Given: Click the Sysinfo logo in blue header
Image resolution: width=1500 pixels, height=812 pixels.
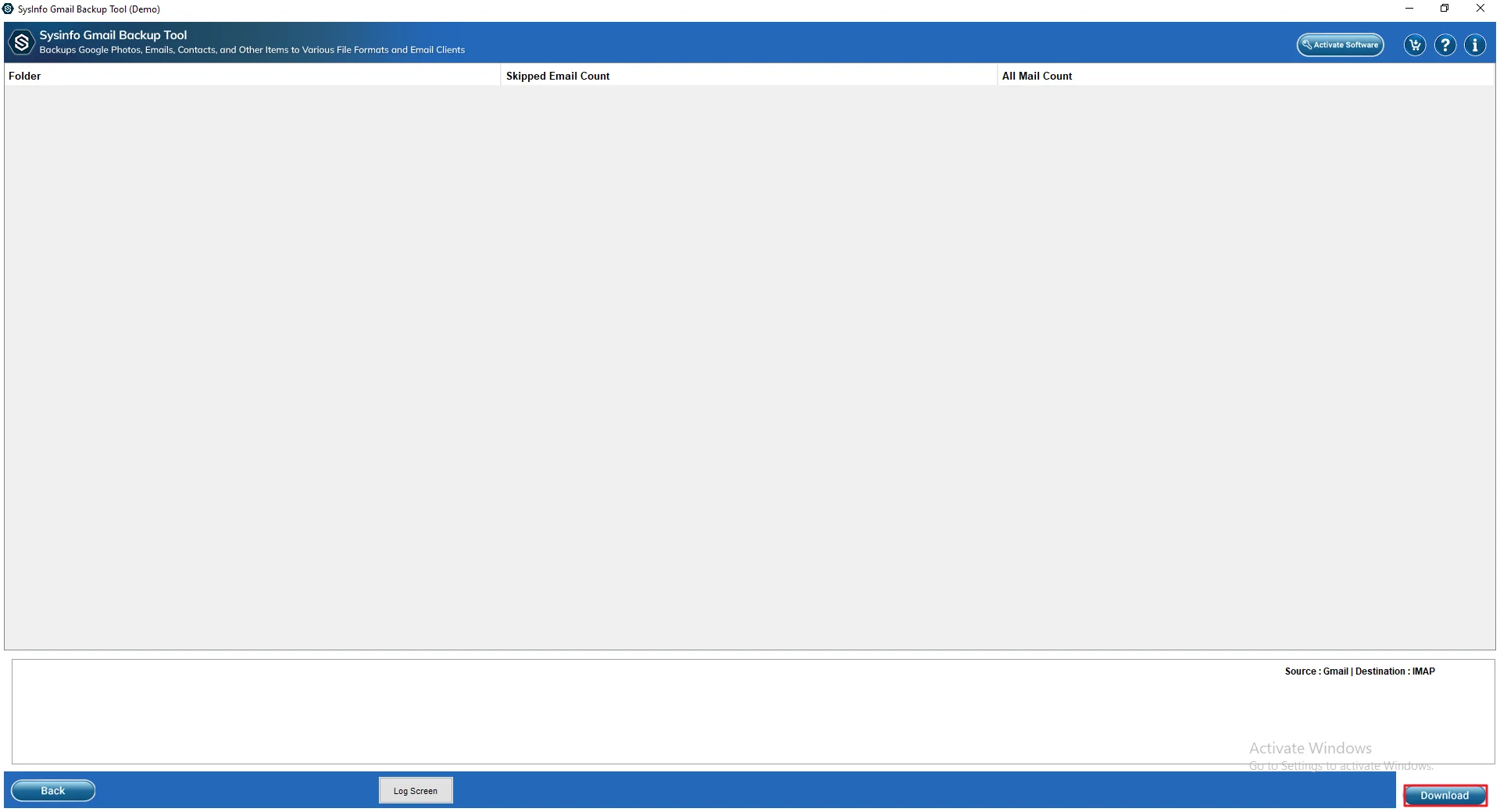Looking at the screenshot, I should (22, 43).
